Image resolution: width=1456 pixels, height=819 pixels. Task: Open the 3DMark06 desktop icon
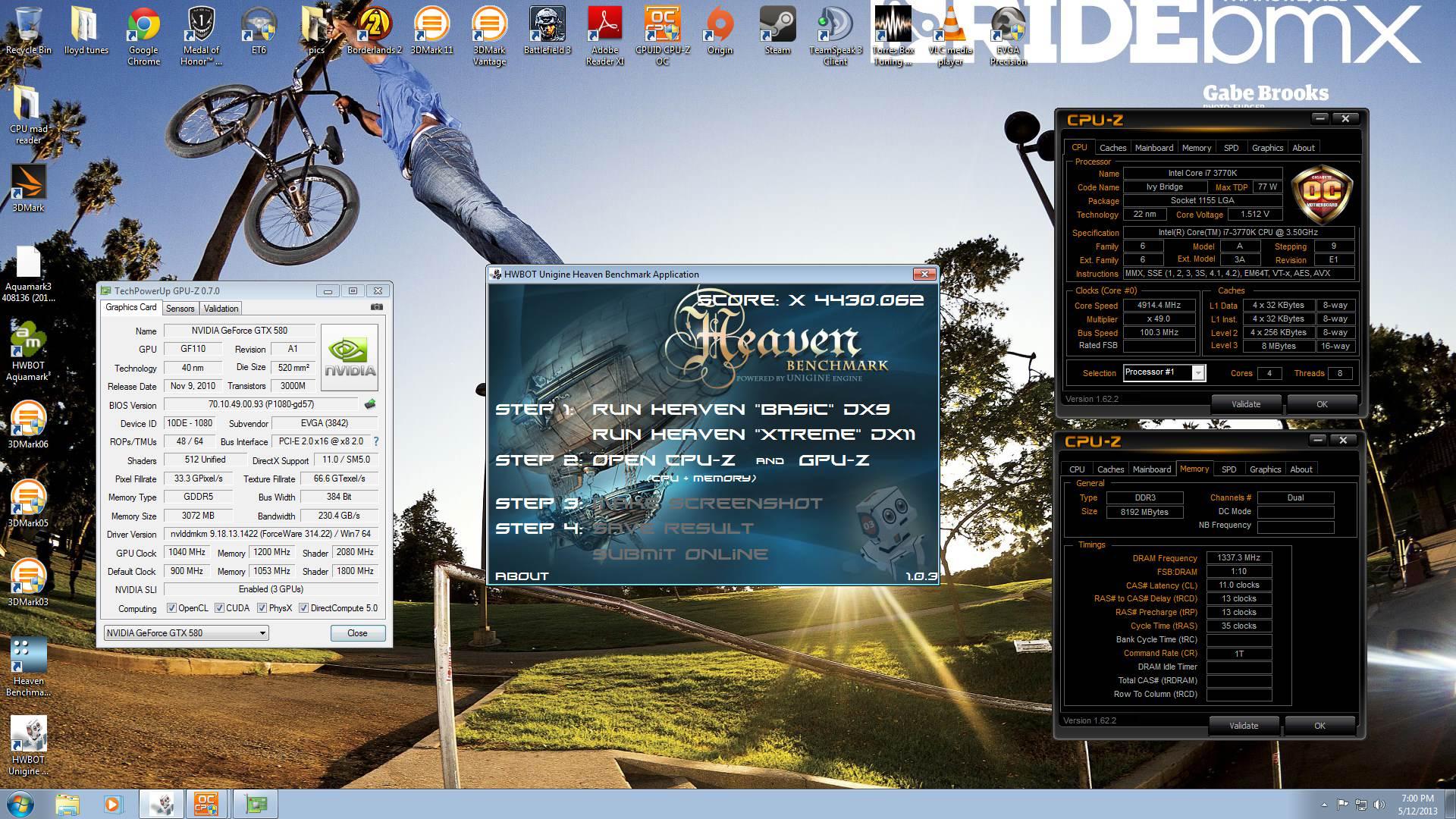pyautogui.click(x=29, y=425)
